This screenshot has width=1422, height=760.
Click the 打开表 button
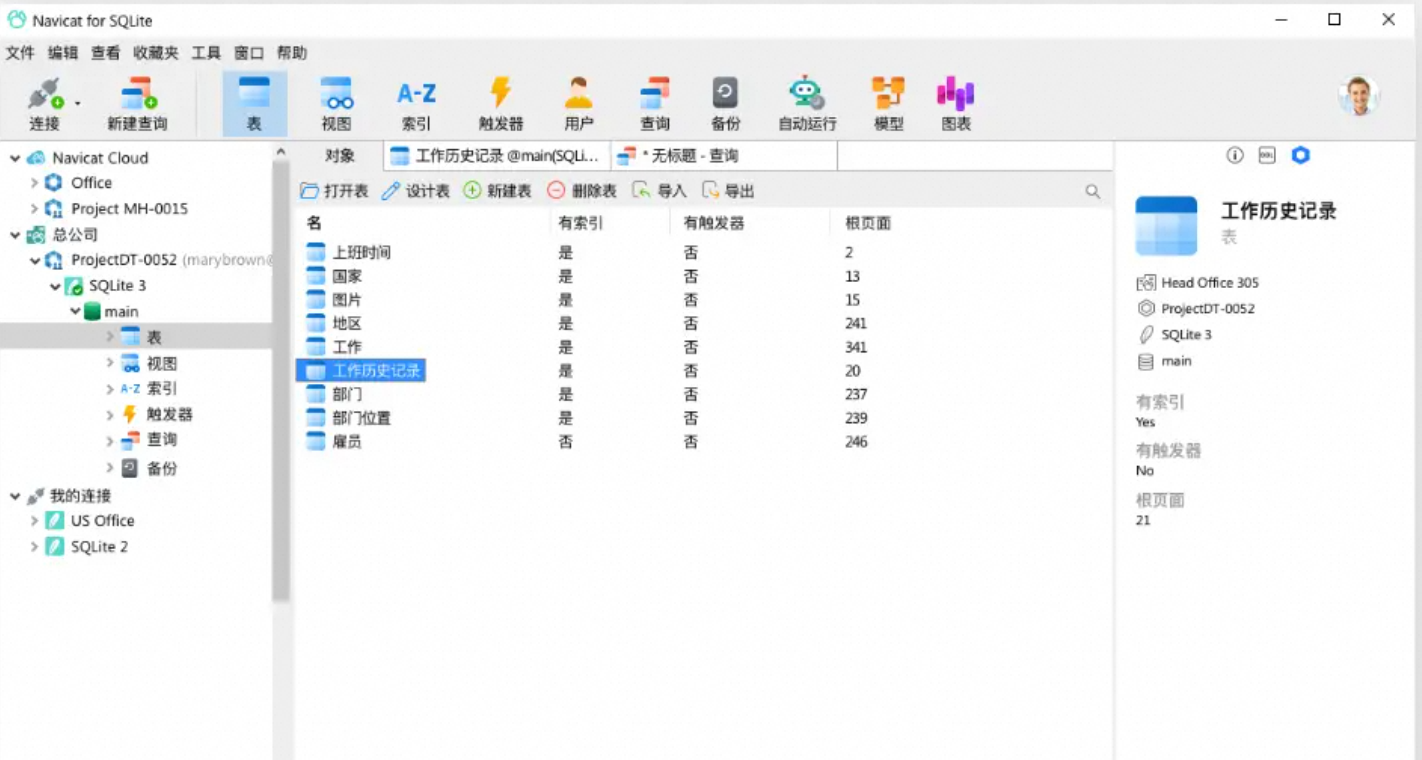tap(335, 191)
